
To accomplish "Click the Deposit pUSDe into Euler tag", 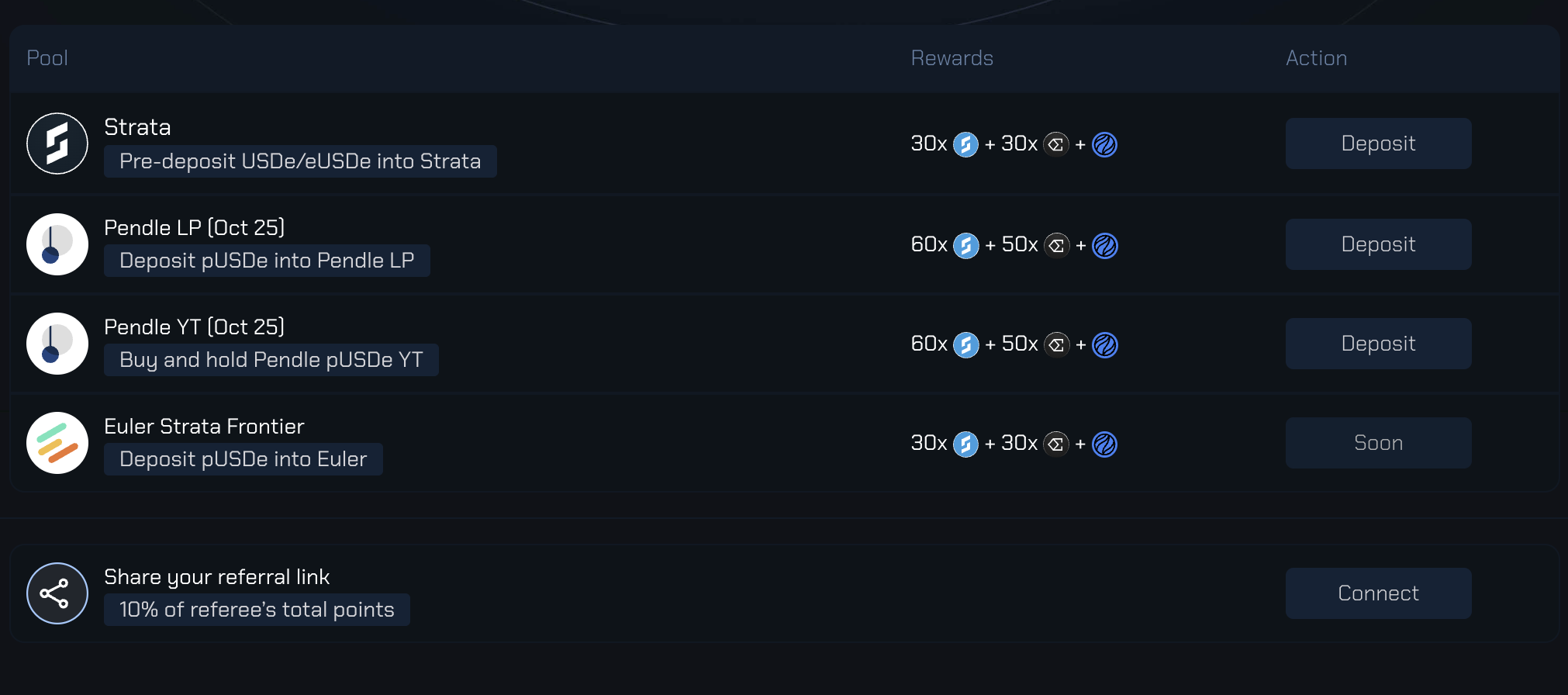I will 243,459.
